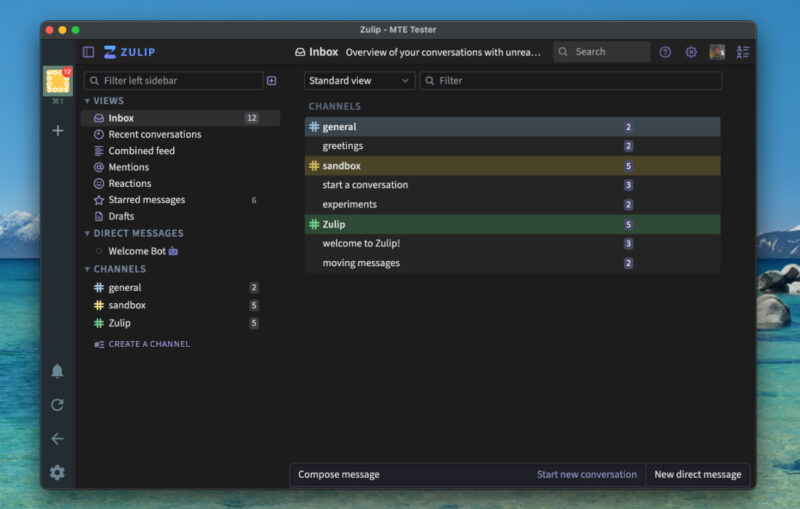The width and height of the screenshot is (800, 509).
Task: Click unread count 3 on welcome to Zulip!
Action: pos(628,244)
